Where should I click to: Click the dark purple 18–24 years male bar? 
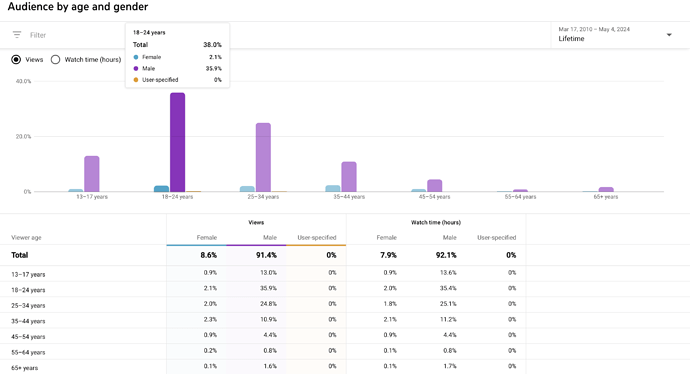(x=177, y=142)
